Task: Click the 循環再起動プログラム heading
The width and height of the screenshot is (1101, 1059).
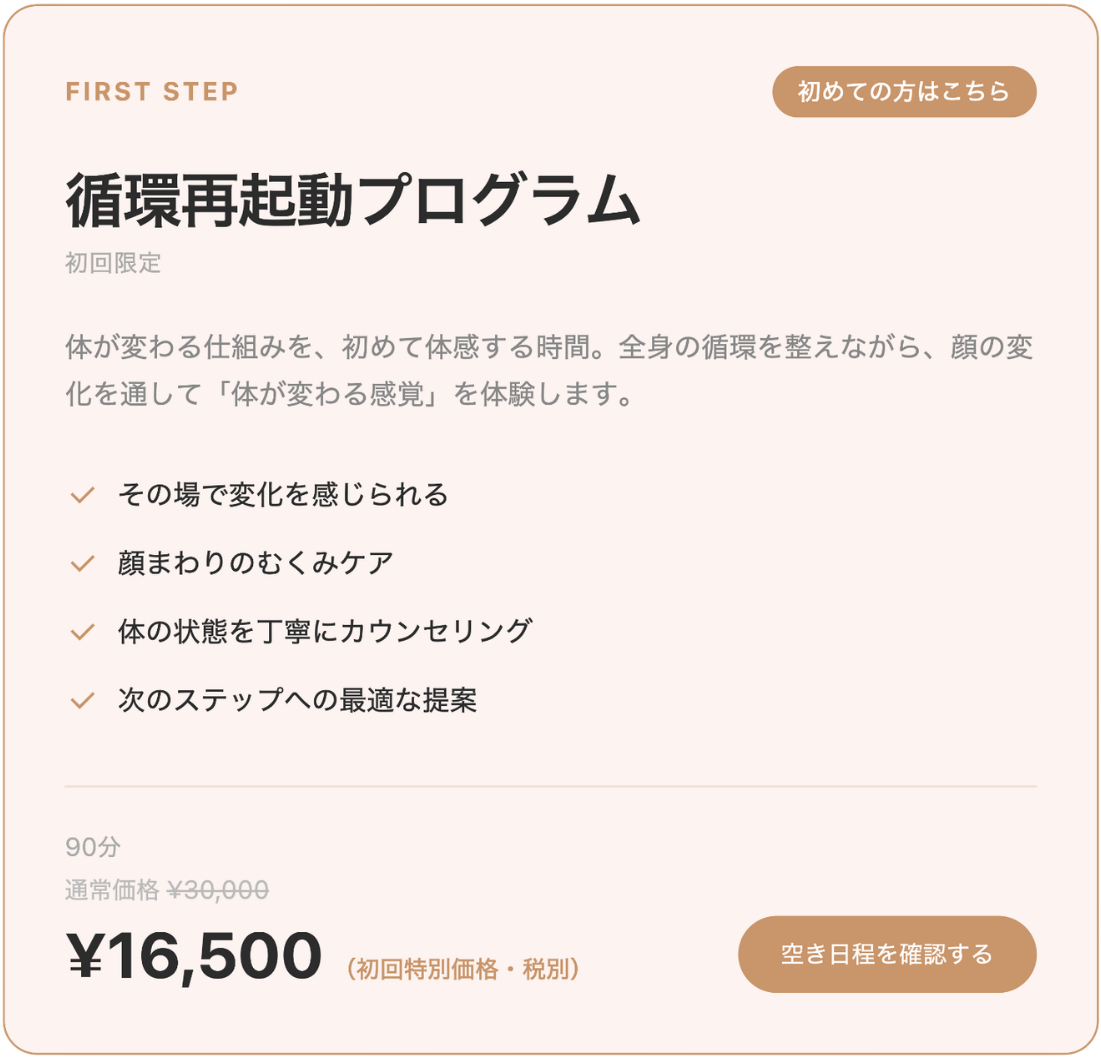Action: (352, 200)
